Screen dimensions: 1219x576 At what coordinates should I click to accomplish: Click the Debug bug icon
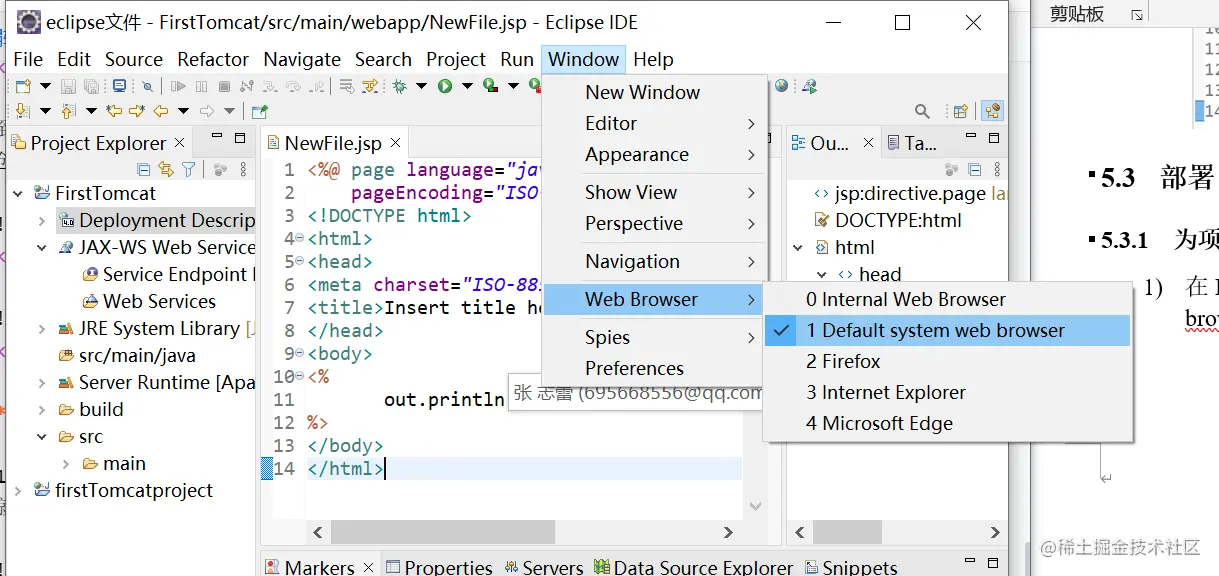pos(399,87)
